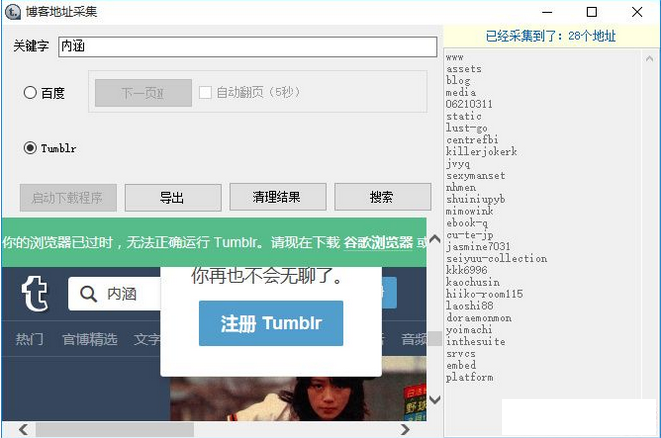The width and height of the screenshot is (661, 438).
Task: Click the horizontal scroll left arrow
Action: pyautogui.click(x=11, y=429)
